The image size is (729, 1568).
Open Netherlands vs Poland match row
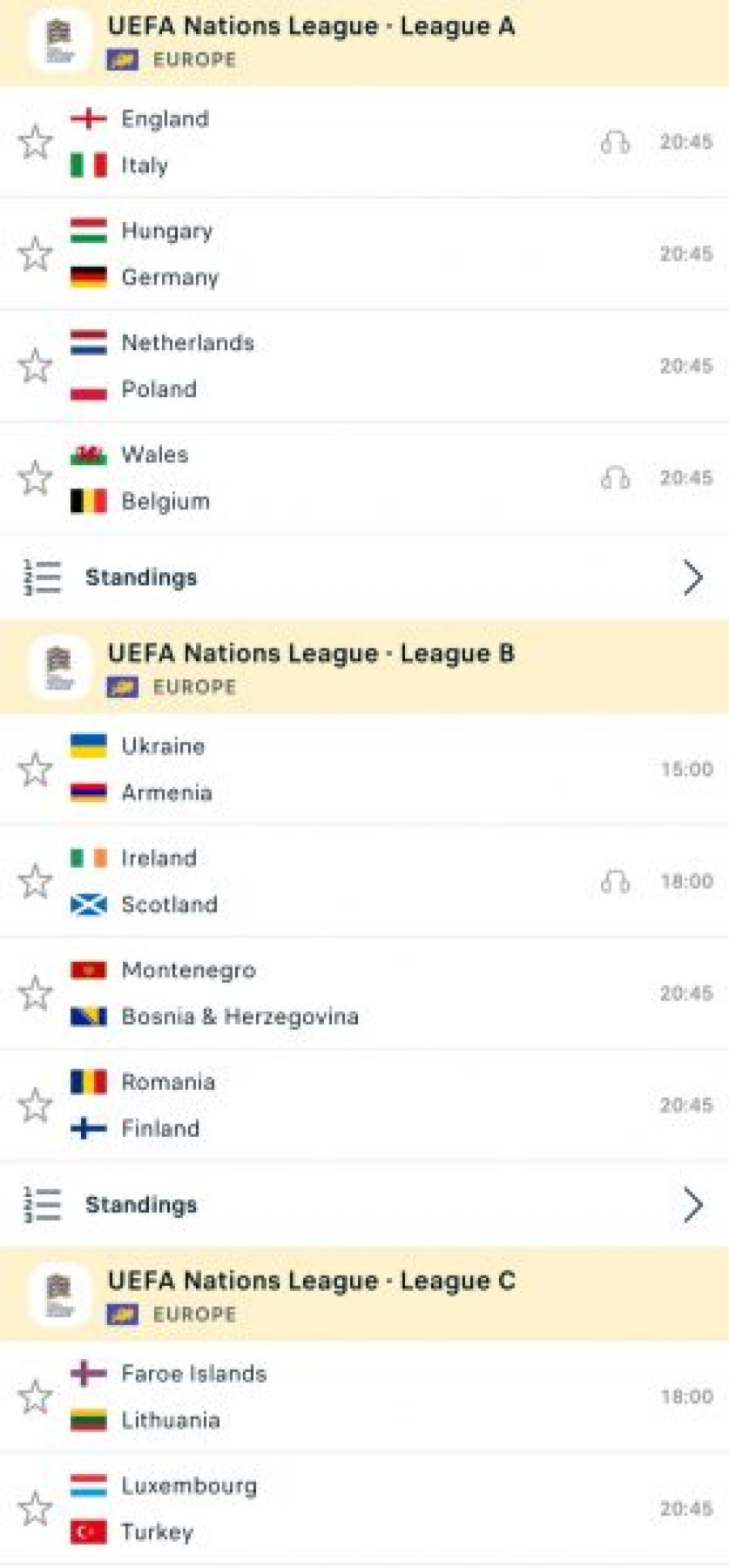click(364, 366)
